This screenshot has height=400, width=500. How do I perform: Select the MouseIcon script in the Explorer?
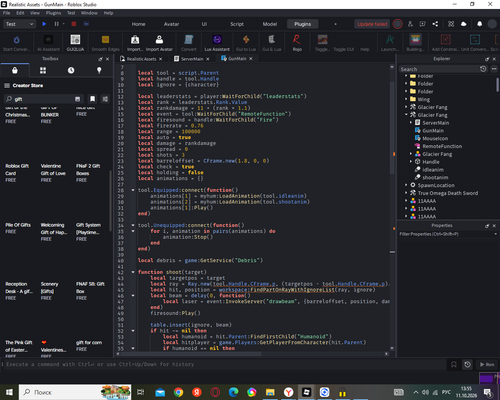(x=435, y=138)
